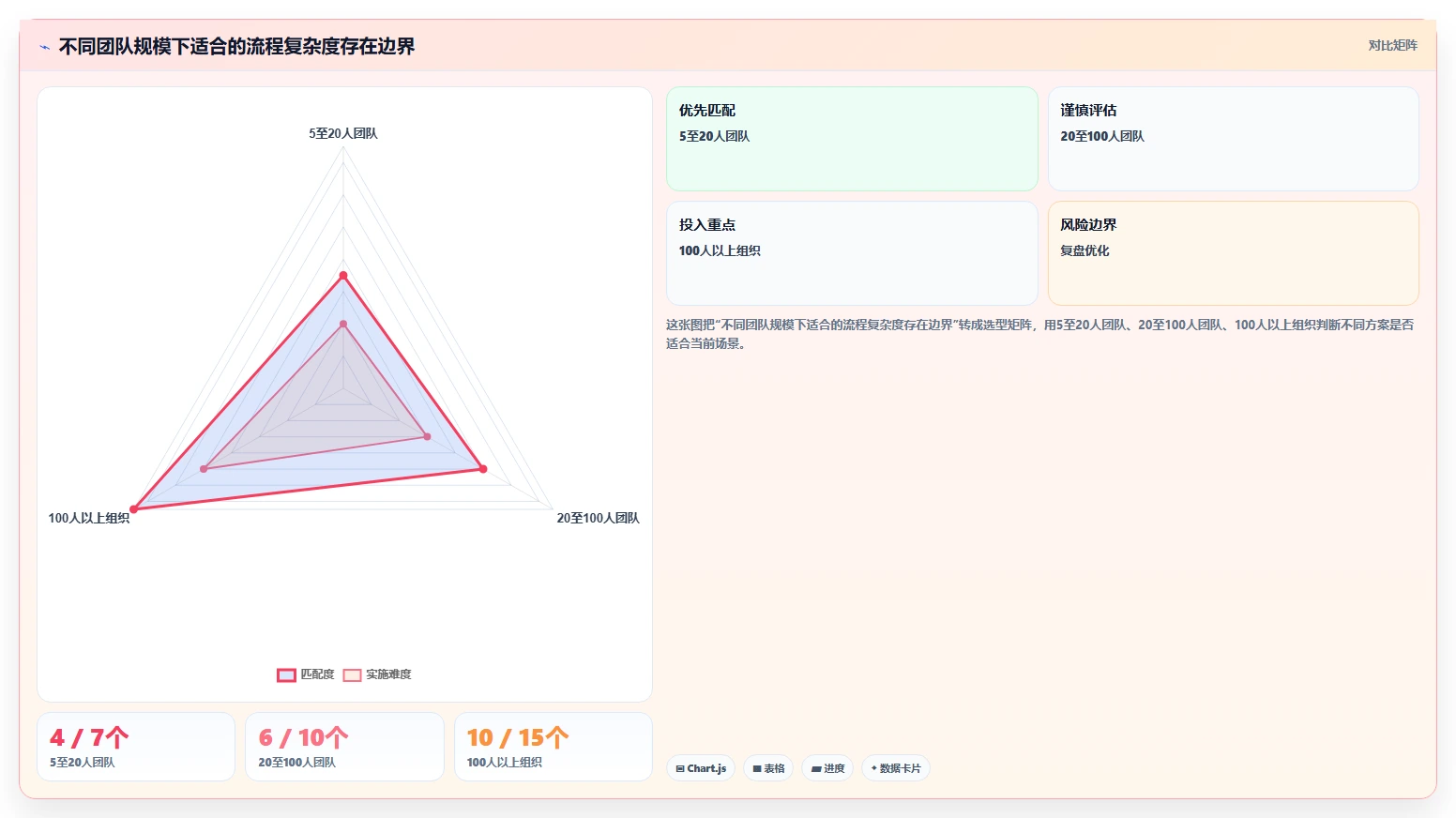
Task: Click the 对比矩阵 label in the header
Action: 1392,45
